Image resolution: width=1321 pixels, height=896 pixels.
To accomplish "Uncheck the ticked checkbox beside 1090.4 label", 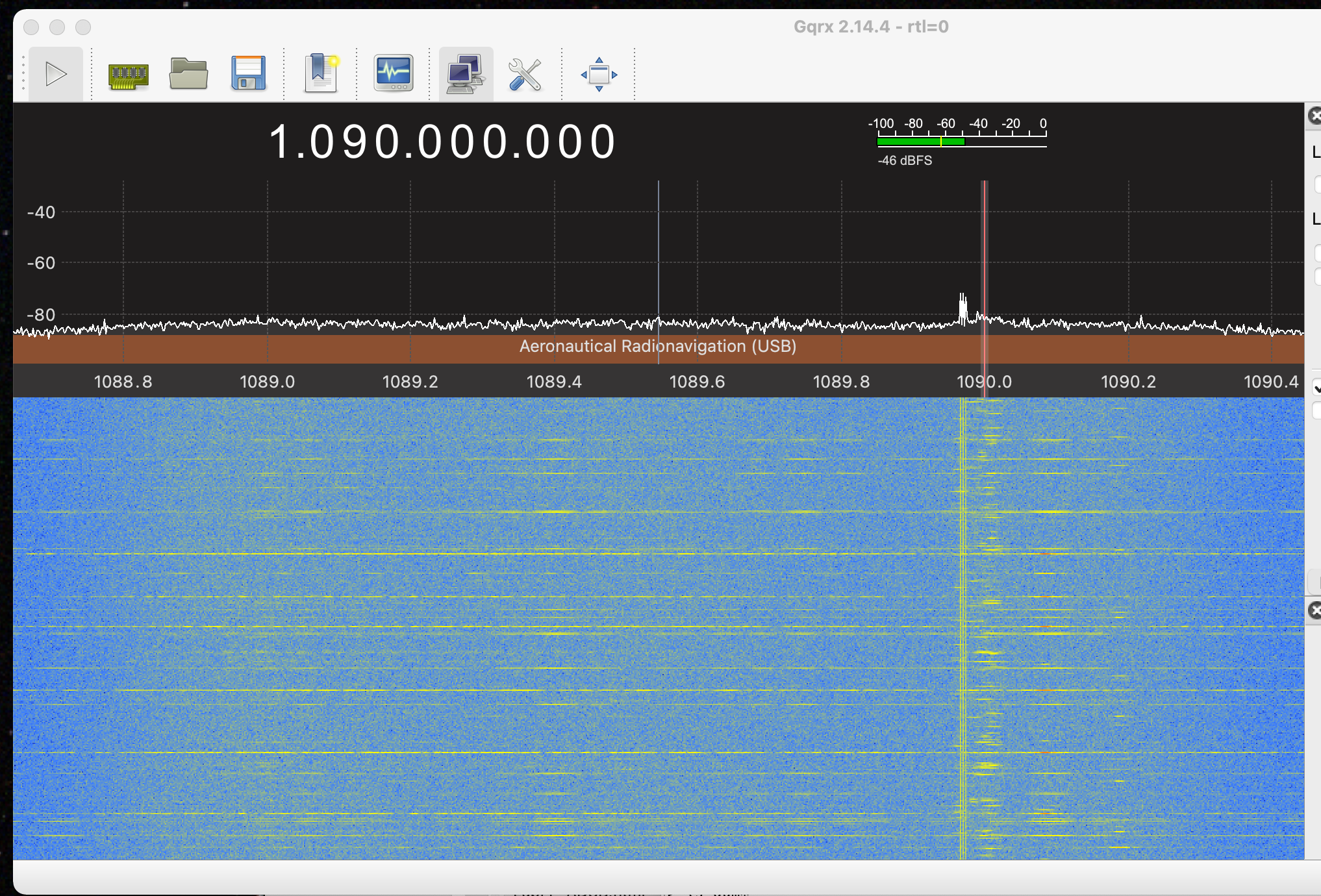I will 1316,388.
